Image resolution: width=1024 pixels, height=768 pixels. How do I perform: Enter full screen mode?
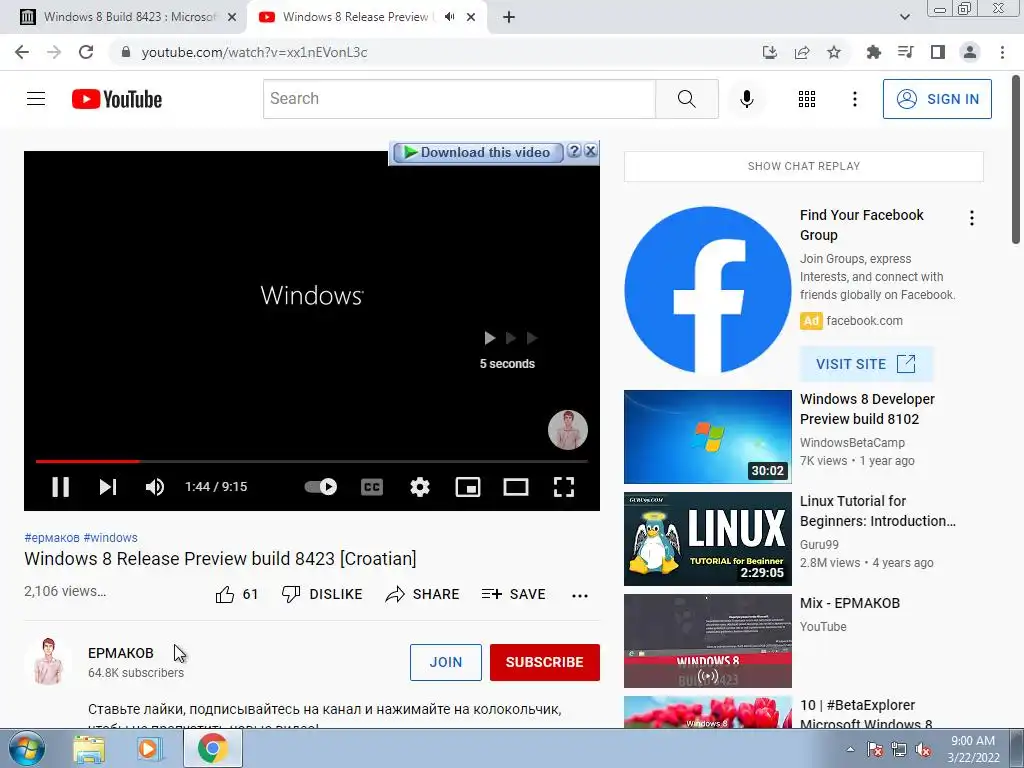tap(564, 487)
